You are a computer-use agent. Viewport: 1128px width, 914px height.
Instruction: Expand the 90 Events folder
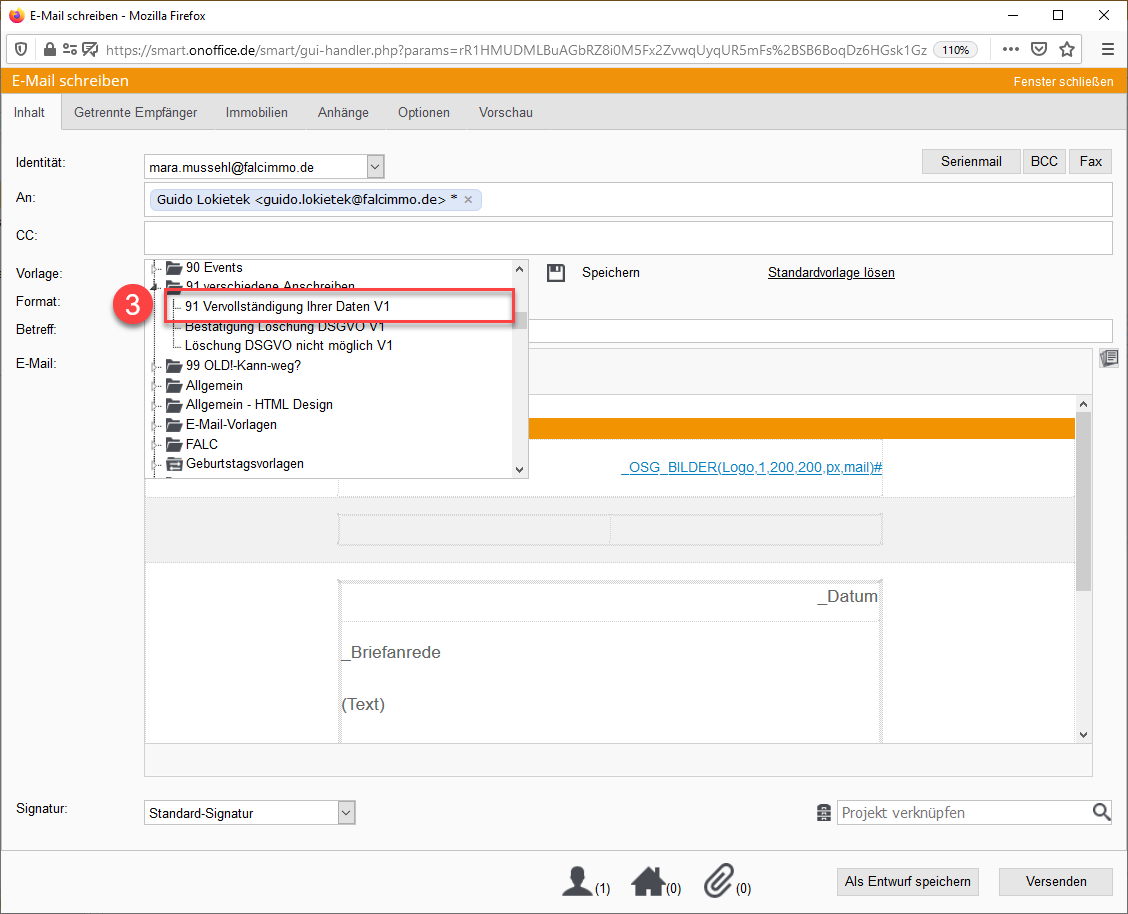pyautogui.click(x=155, y=268)
